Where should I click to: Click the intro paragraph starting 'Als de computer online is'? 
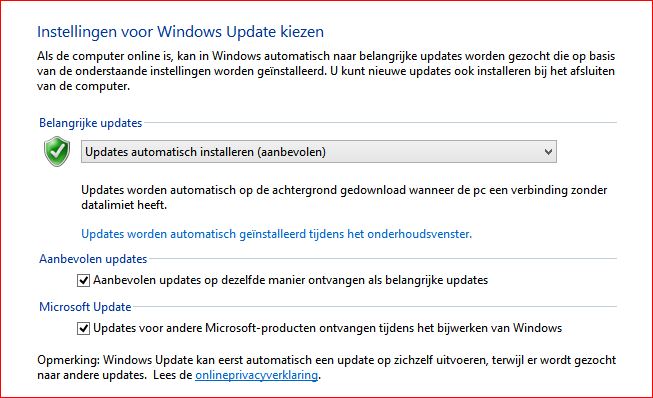(326, 71)
